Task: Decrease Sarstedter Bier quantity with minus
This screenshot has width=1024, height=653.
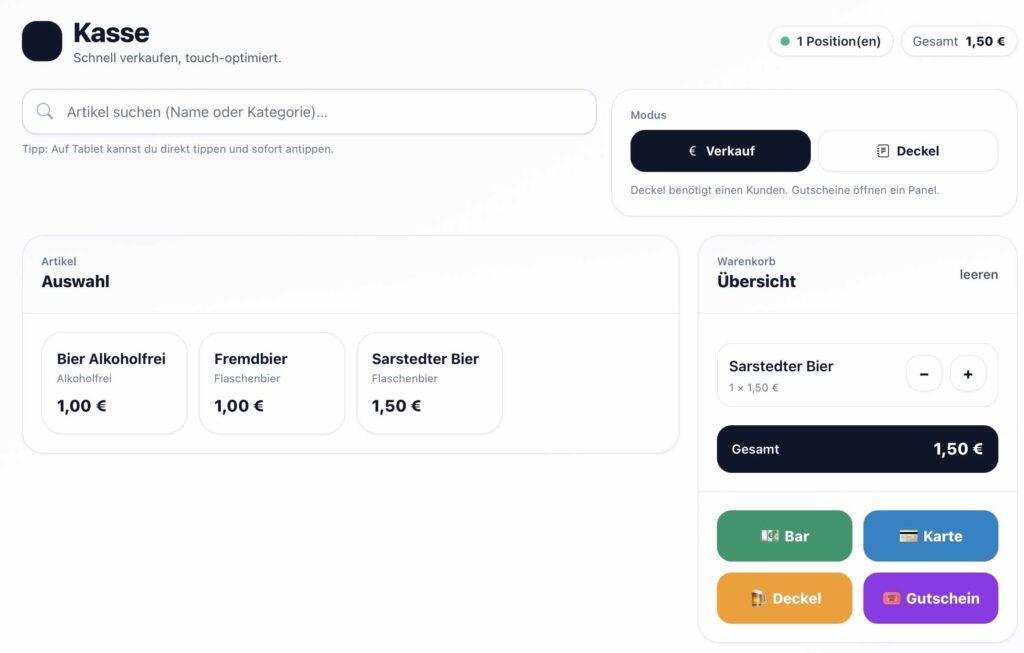Action: (924, 374)
